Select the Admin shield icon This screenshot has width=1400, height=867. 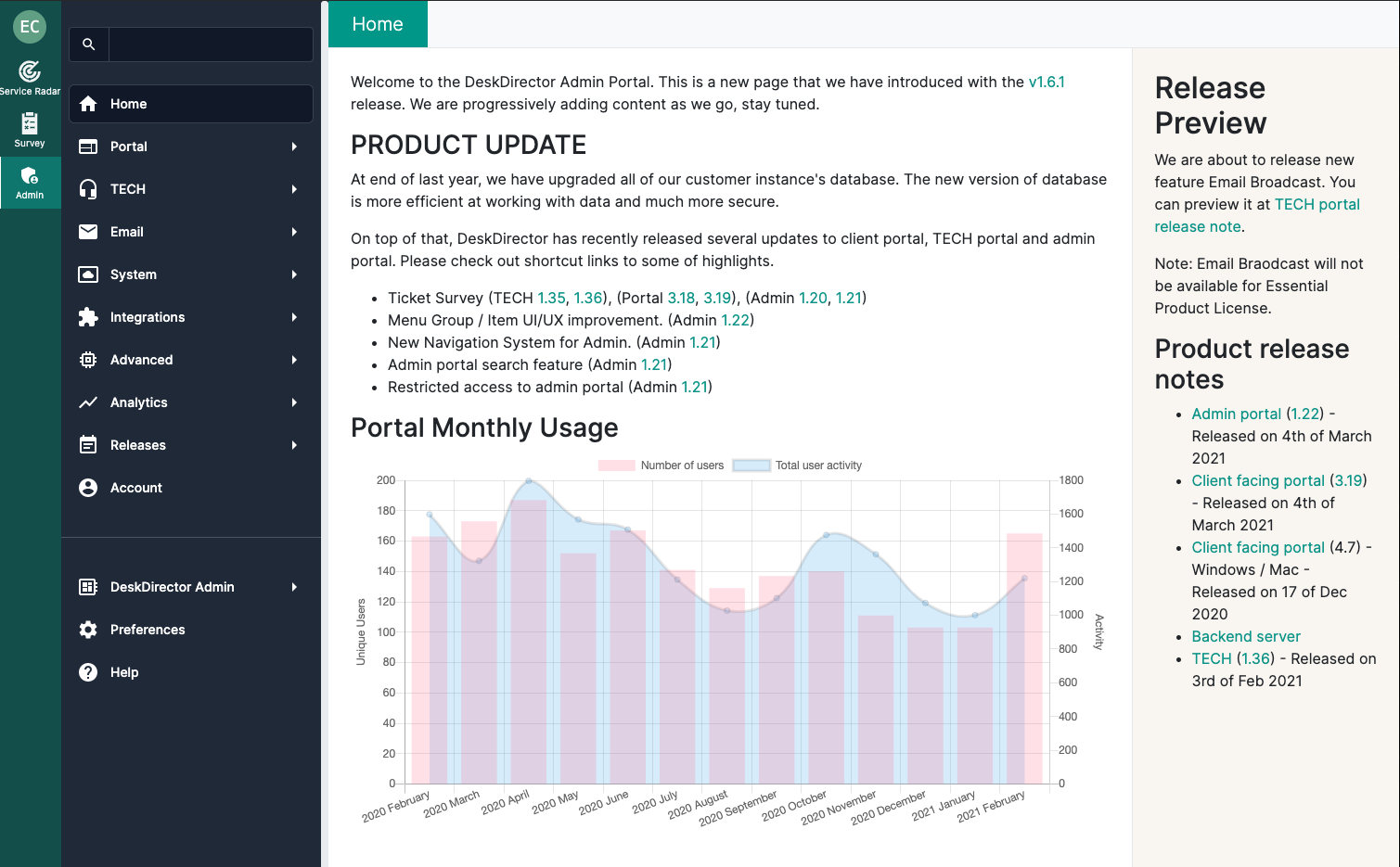30,175
